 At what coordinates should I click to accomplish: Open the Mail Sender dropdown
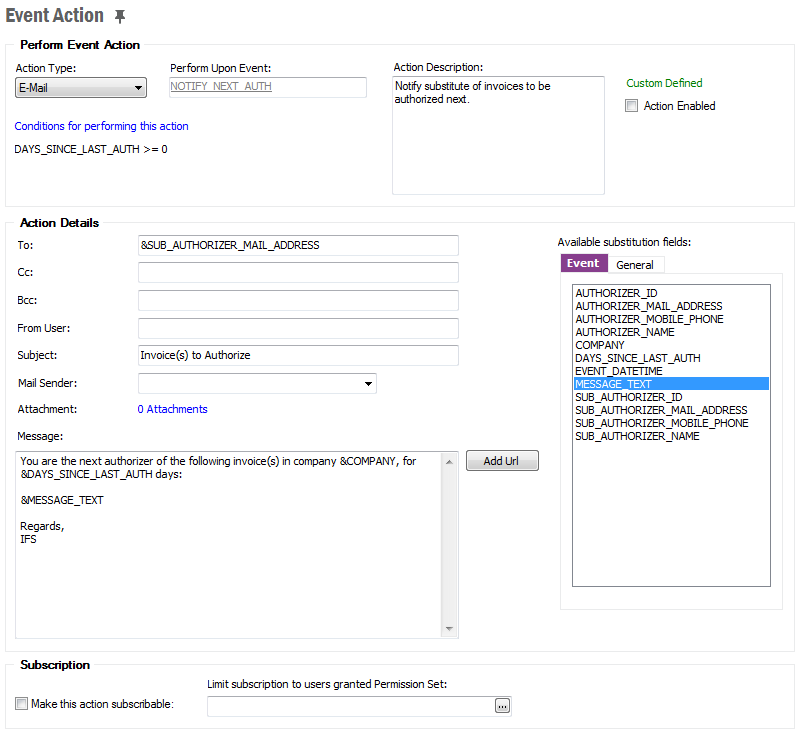pos(369,383)
